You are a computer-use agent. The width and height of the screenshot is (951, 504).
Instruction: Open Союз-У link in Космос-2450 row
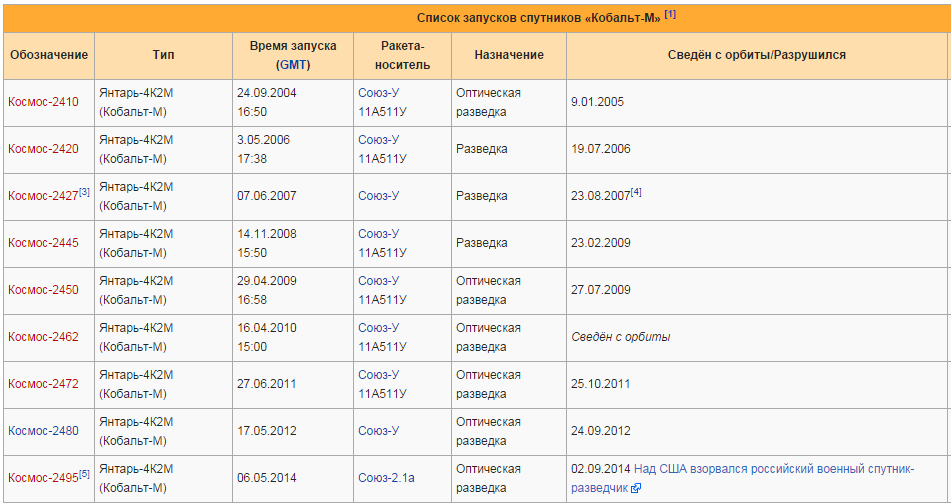click(378, 281)
